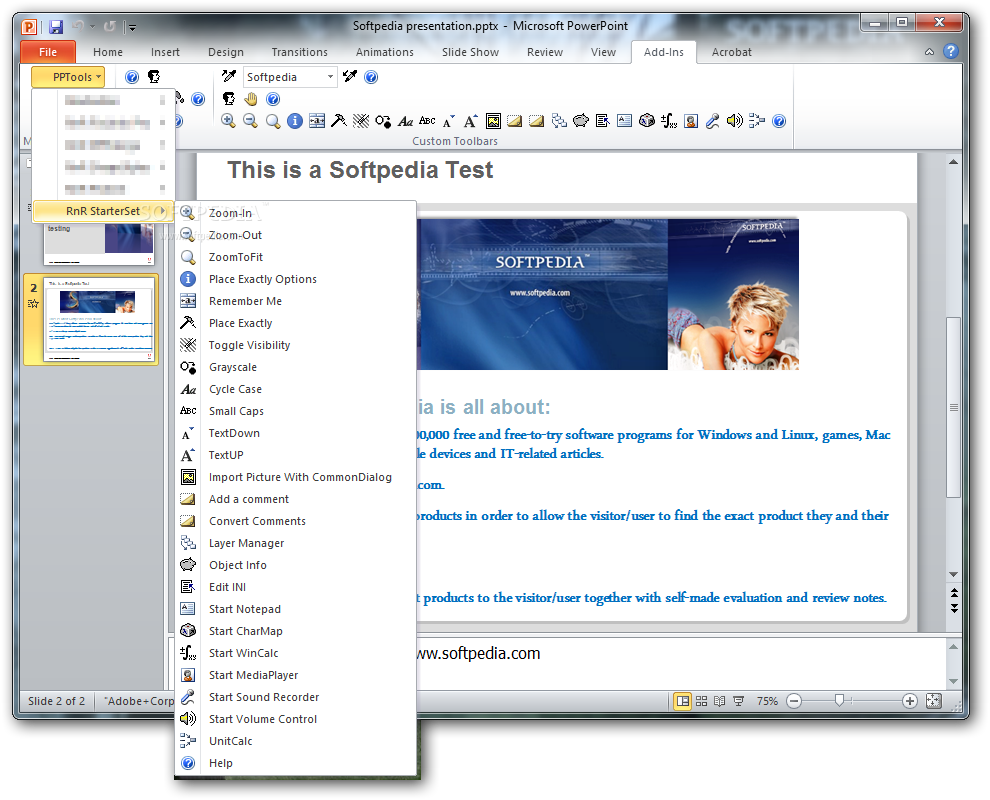Click ZoomToFit magnifier in custom toolbar

[x=272, y=121]
